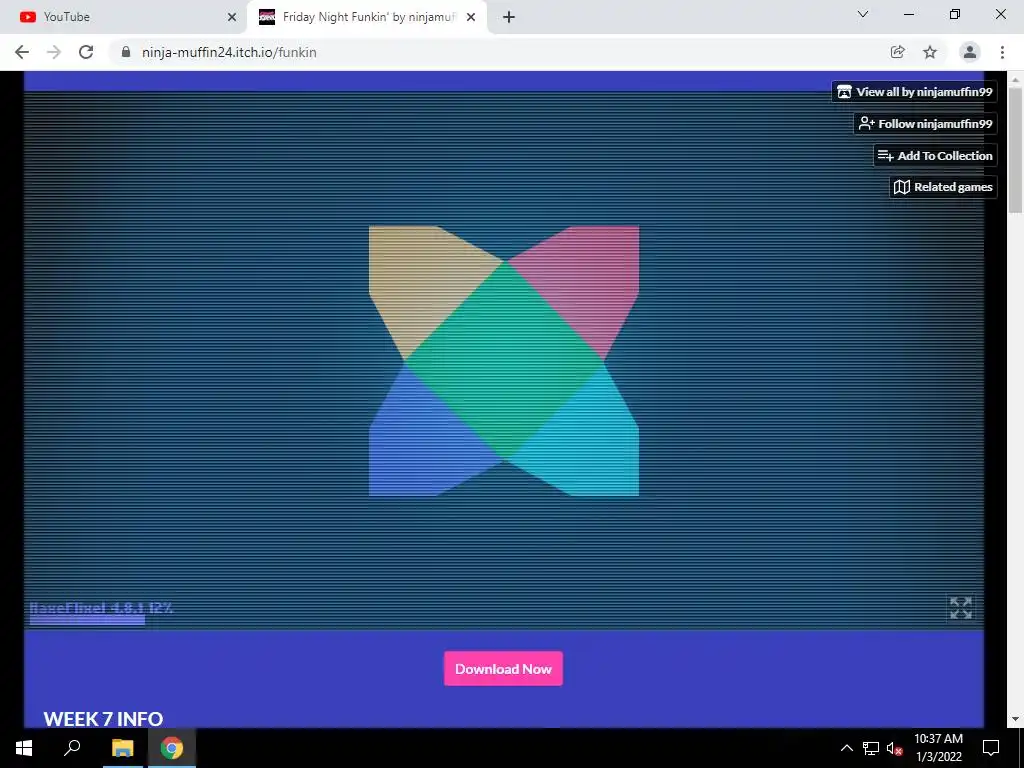The image size is (1024, 768).
Task: Click the Download Now button
Action: [504, 669]
